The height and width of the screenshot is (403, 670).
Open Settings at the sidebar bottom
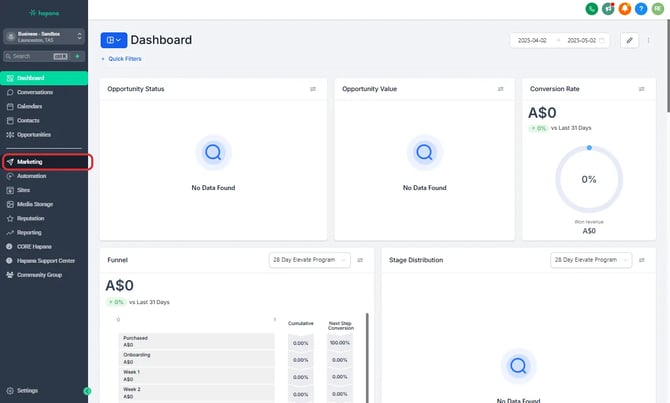[27, 390]
